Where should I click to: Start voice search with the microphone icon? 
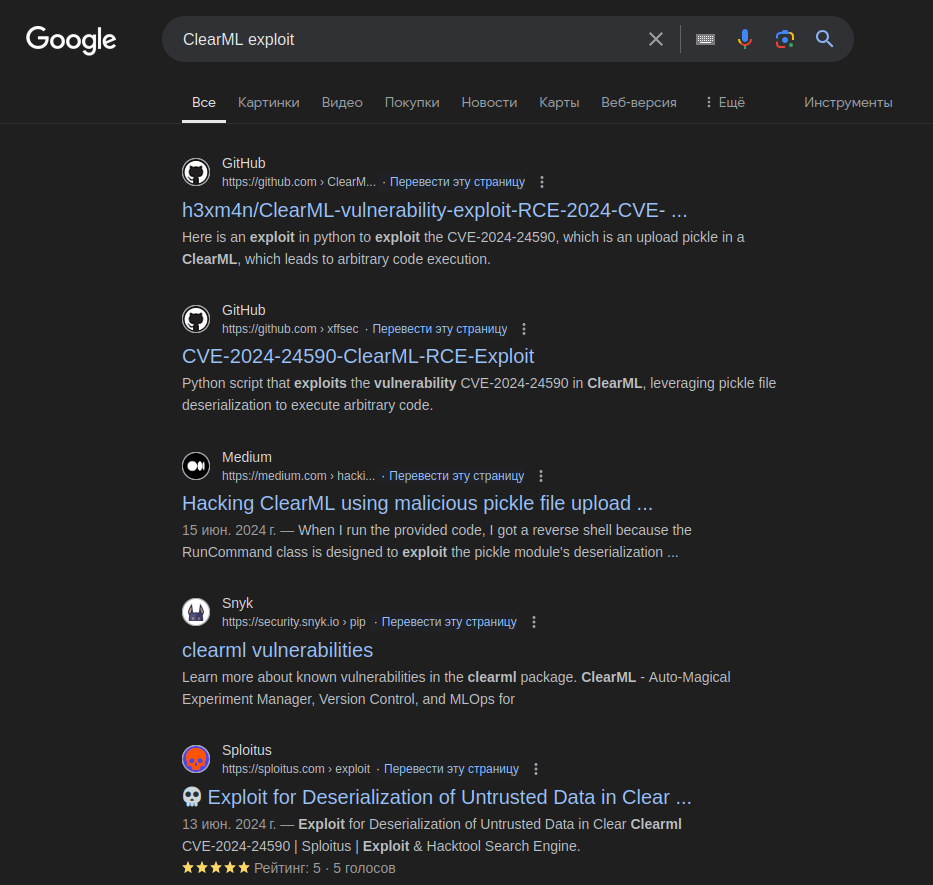click(x=744, y=39)
